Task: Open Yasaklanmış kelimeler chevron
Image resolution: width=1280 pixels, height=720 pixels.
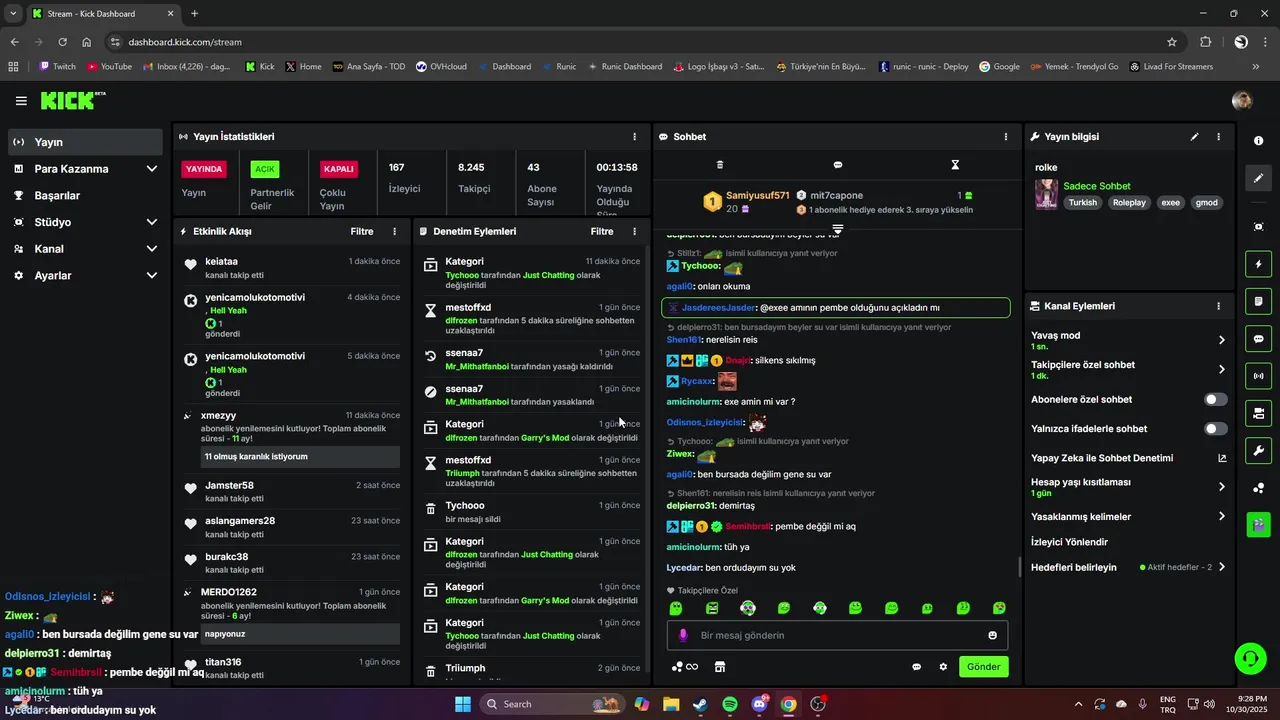Action: (1221, 517)
